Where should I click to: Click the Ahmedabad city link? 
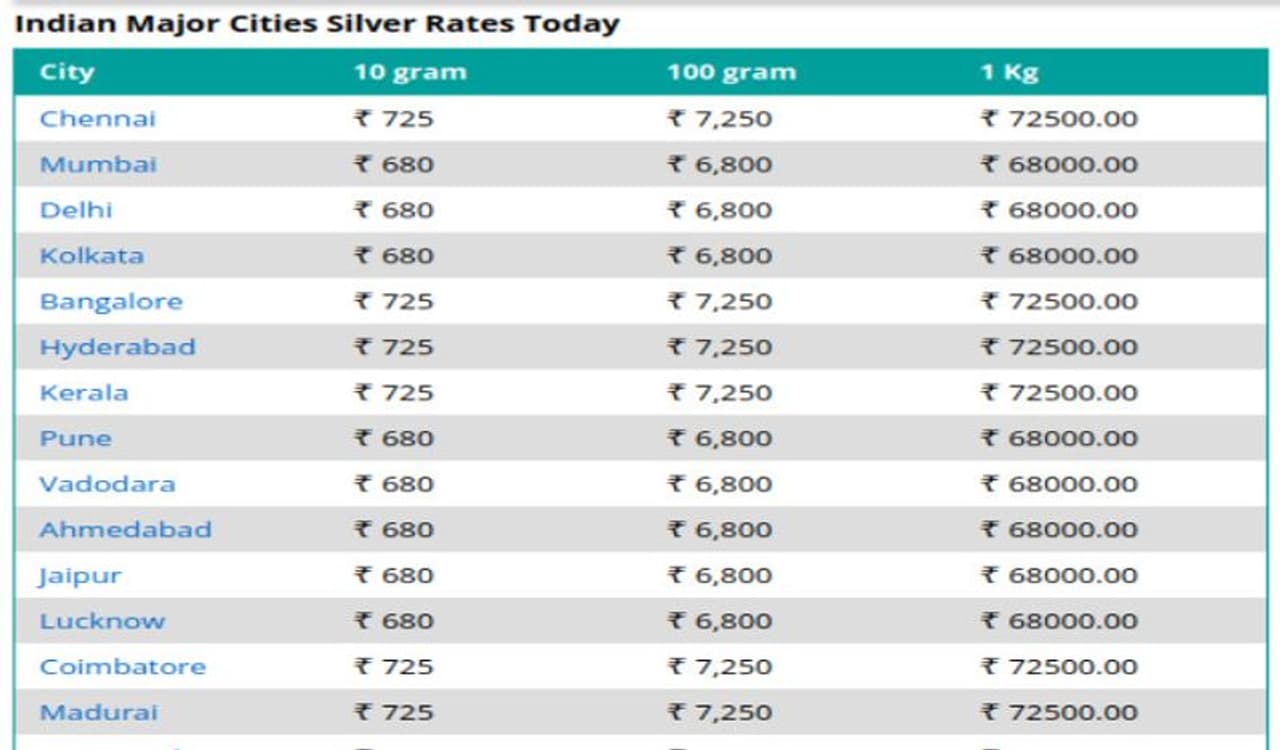(x=125, y=530)
